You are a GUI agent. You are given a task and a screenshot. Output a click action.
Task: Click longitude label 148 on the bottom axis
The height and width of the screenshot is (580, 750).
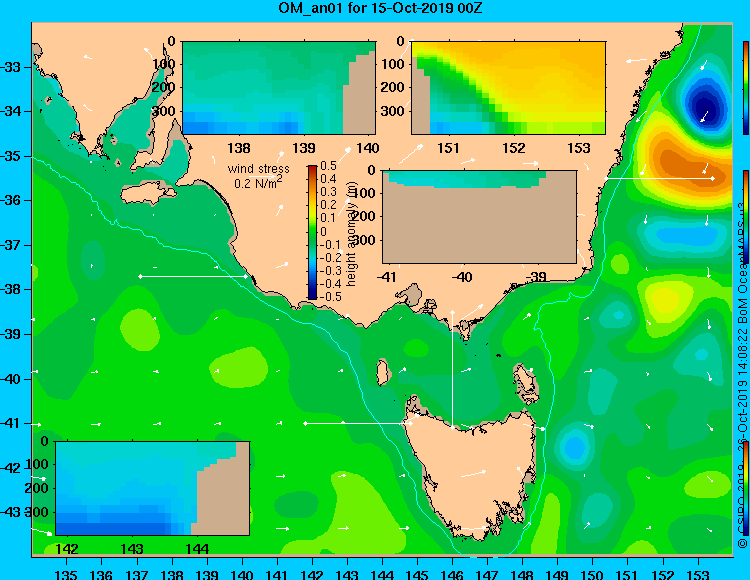[522, 574]
